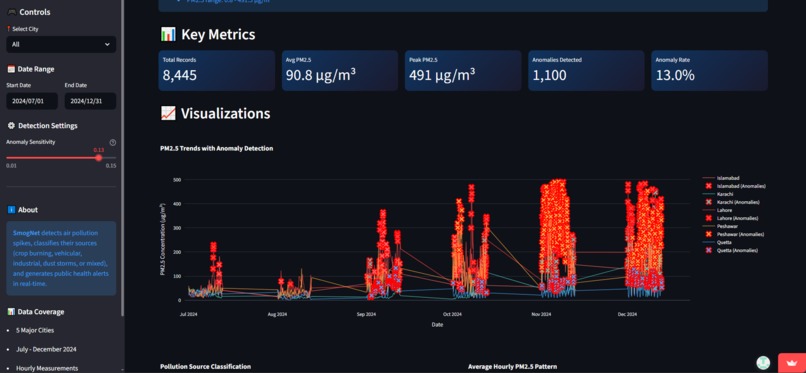Click the Nov 2024 x-axis label
The width and height of the screenshot is (806, 373).
pyautogui.click(x=541, y=314)
